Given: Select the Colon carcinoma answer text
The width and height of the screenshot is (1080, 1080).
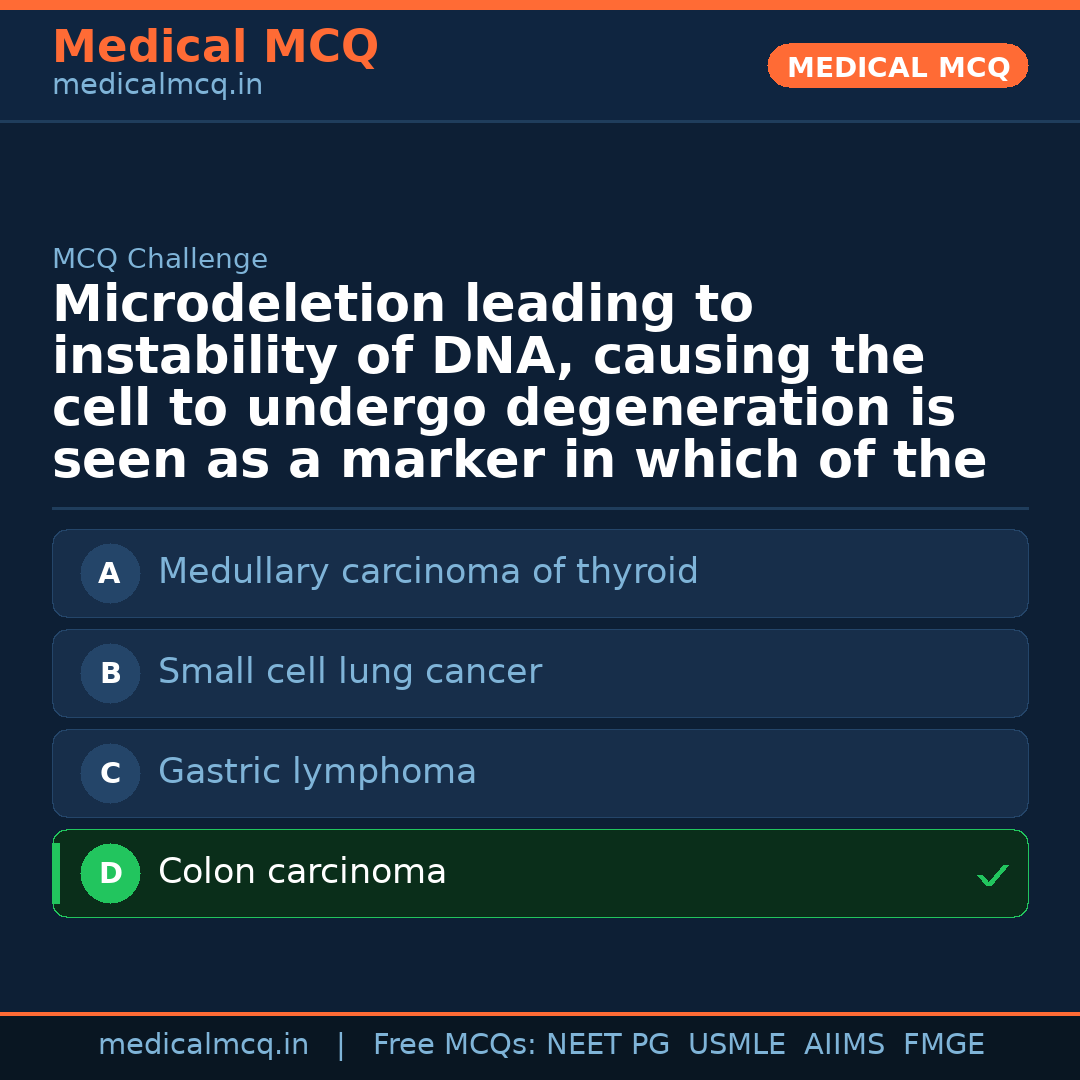Looking at the screenshot, I should point(302,872).
